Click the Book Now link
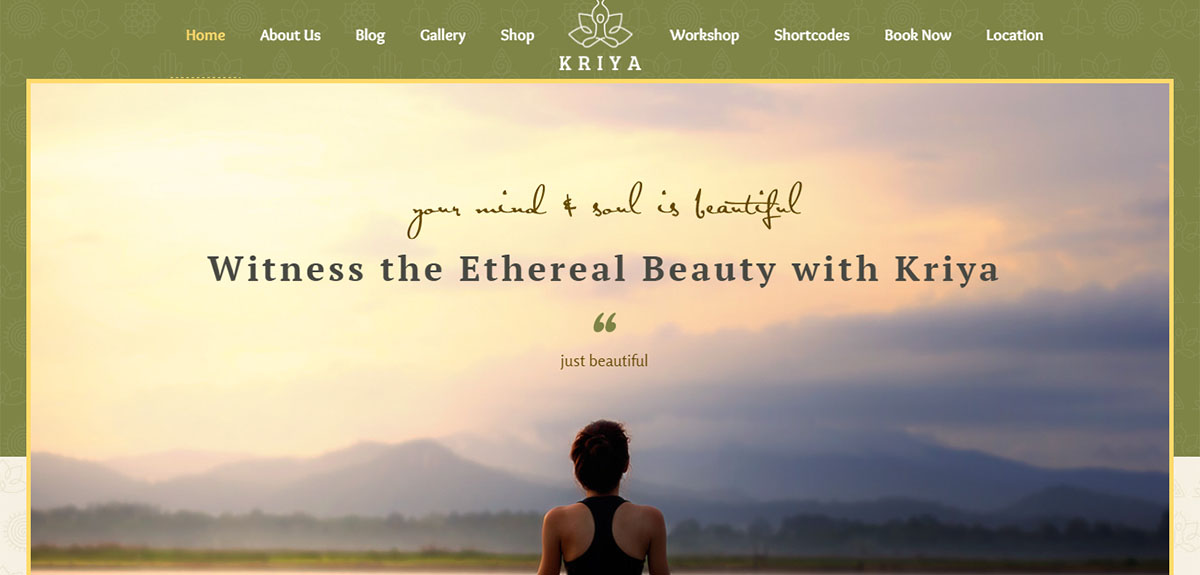 coord(917,35)
